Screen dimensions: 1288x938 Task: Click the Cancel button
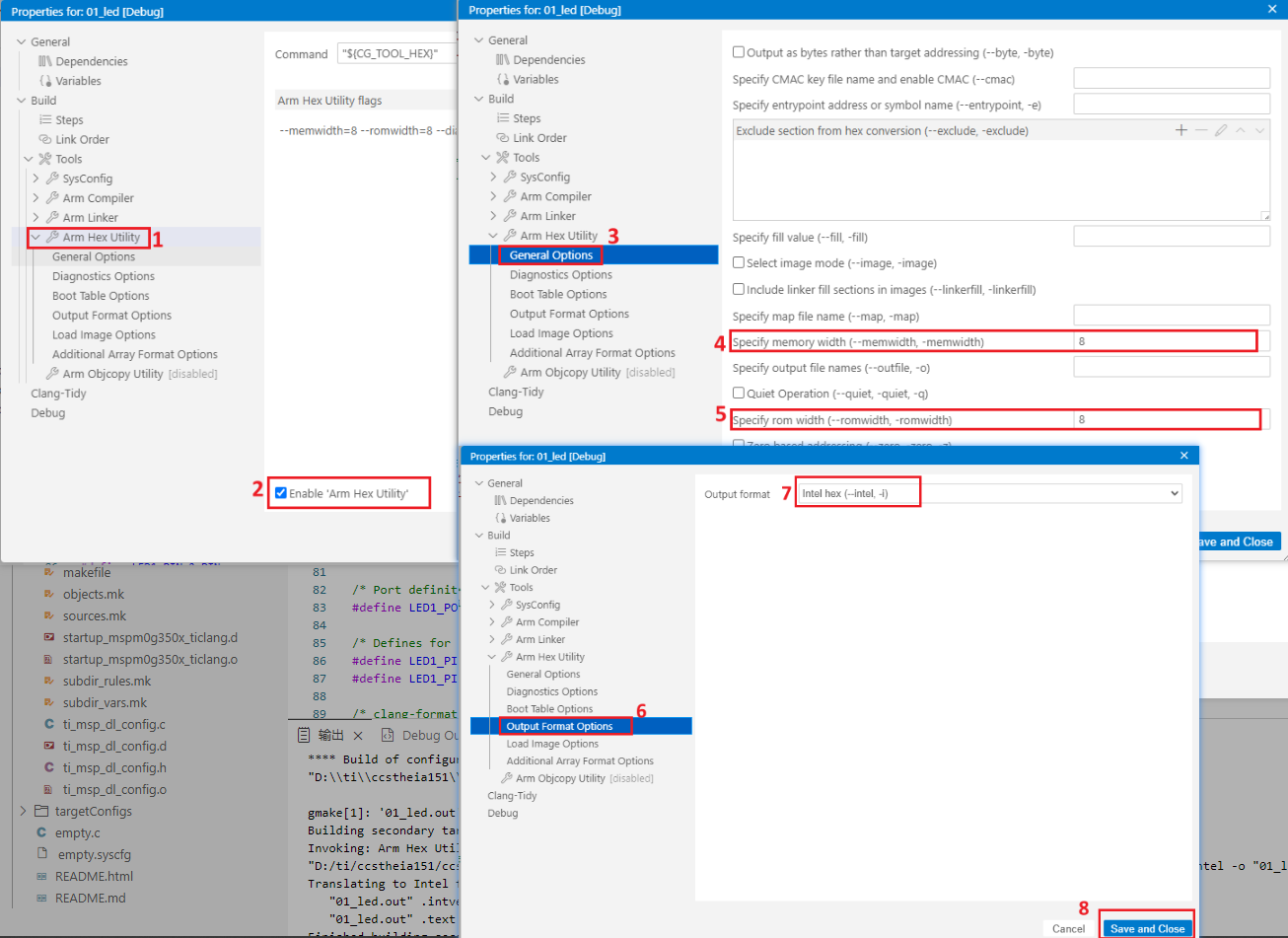click(1068, 928)
